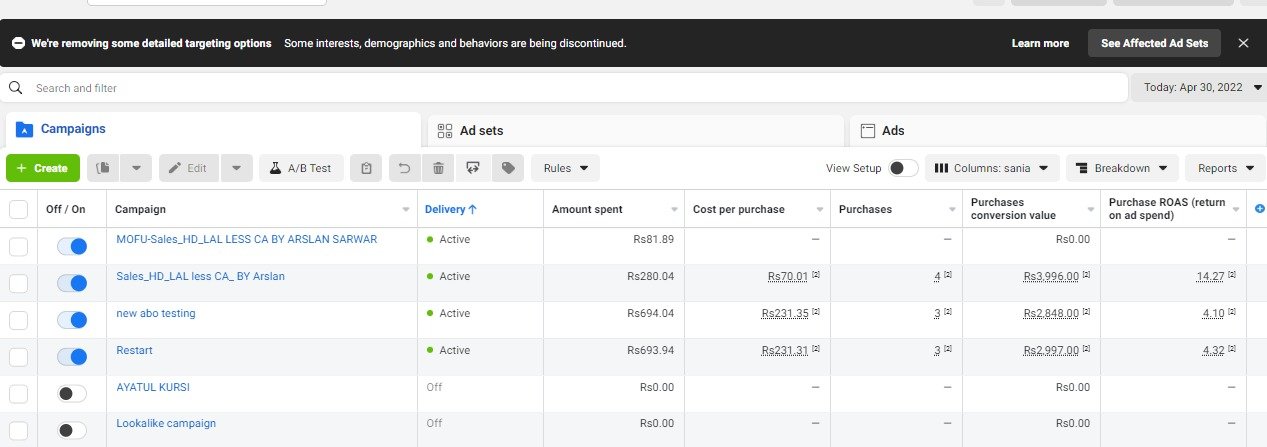
Task: Switch to the Ad sets tab
Action: tap(635, 130)
